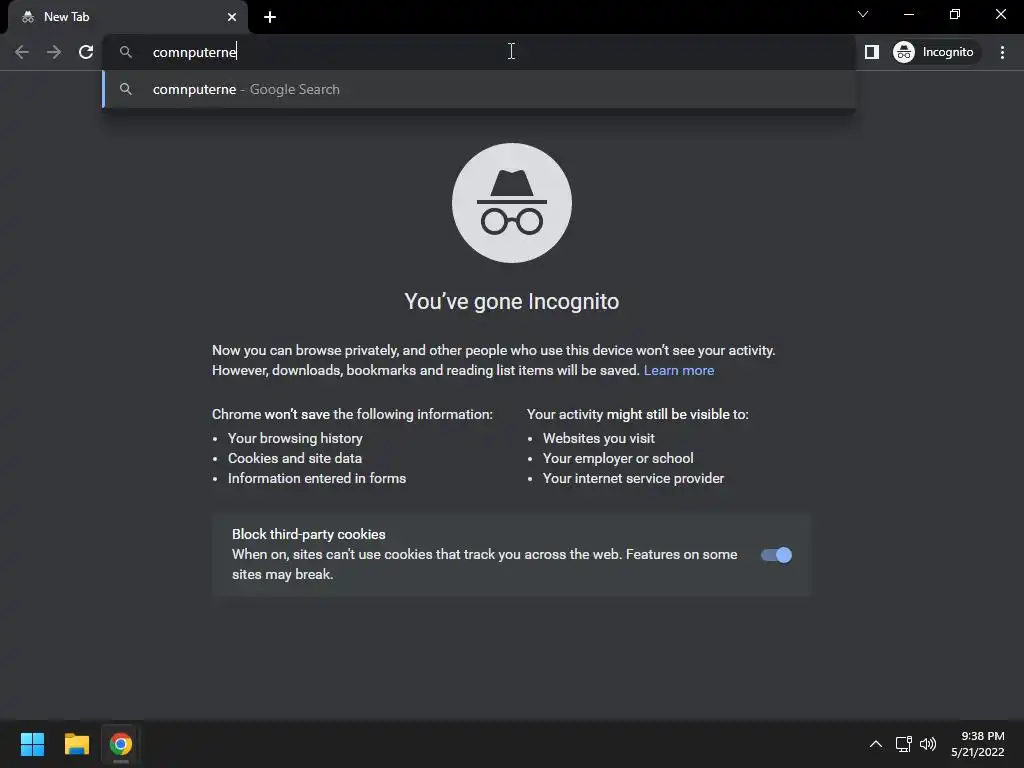Image resolution: width=1024 pixels, height=768 pixels.
Task: Open Chrome's three-dot menu
Action: [1002, 52]
